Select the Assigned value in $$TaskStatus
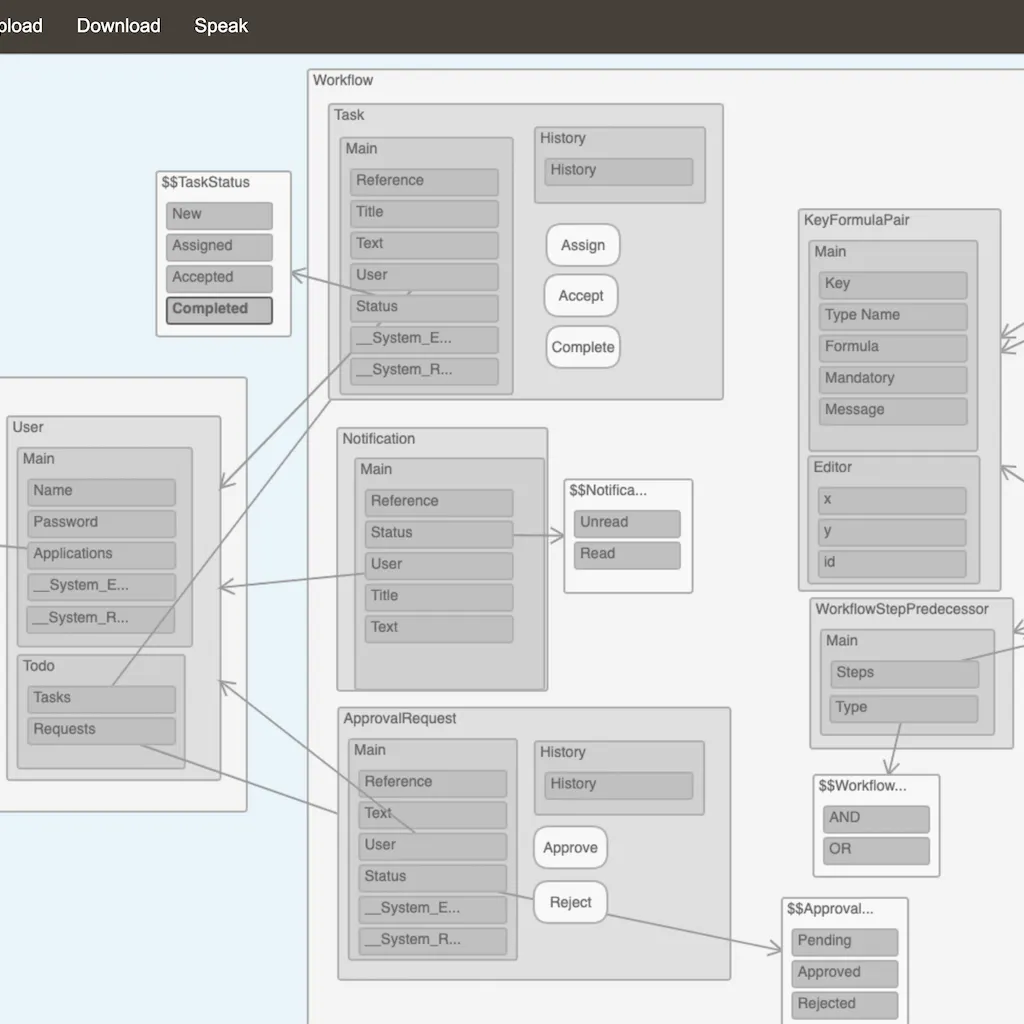This screenshot has height=1024, width=1024. click(x=219, y=246)
